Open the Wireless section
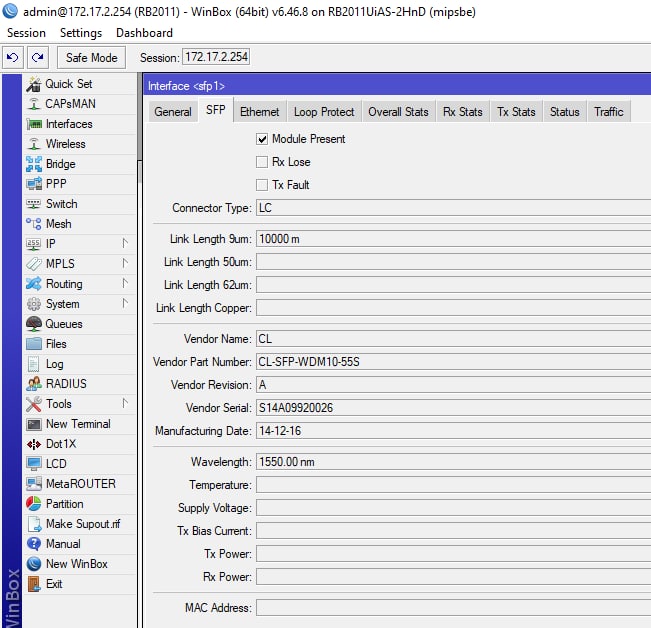 click(80, 144)
